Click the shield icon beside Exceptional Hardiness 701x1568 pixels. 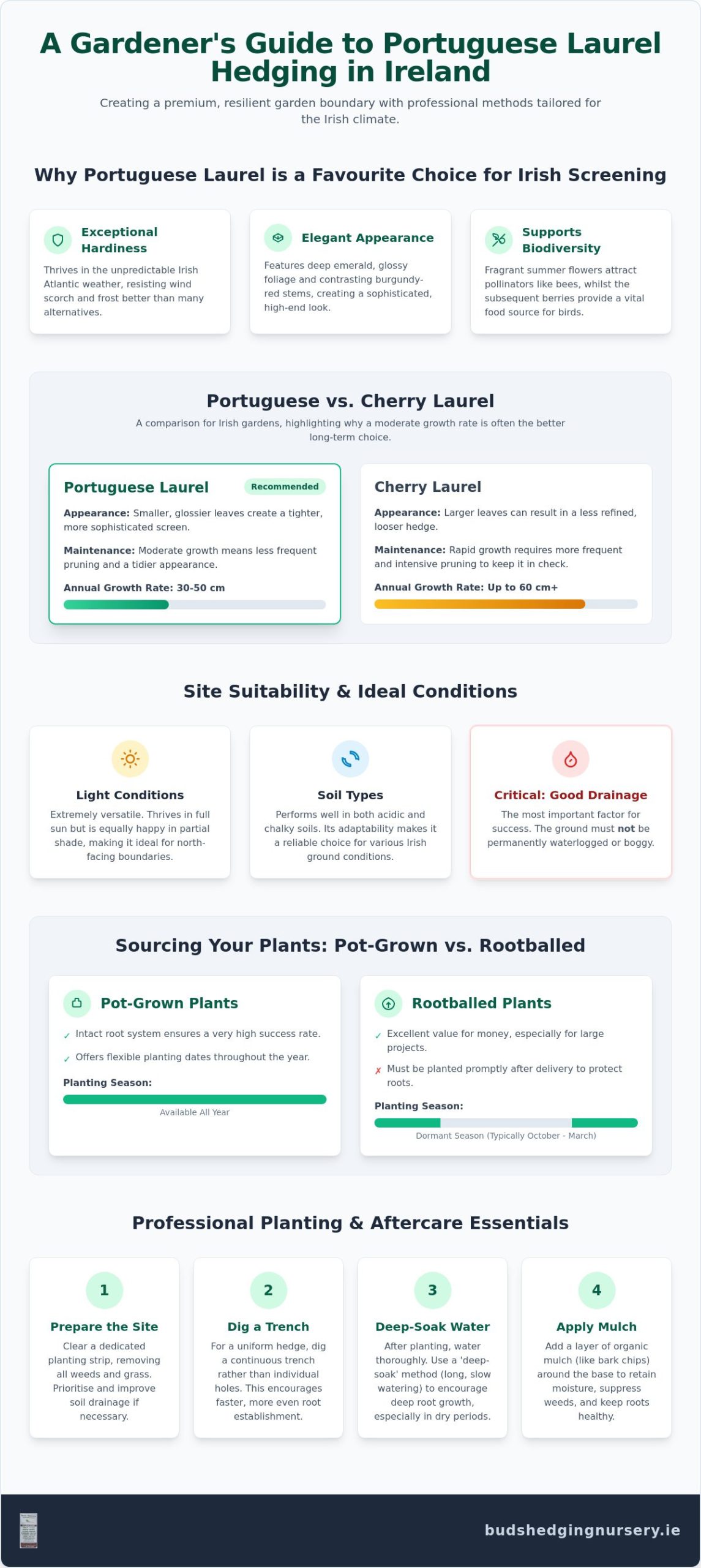(58, 239)
